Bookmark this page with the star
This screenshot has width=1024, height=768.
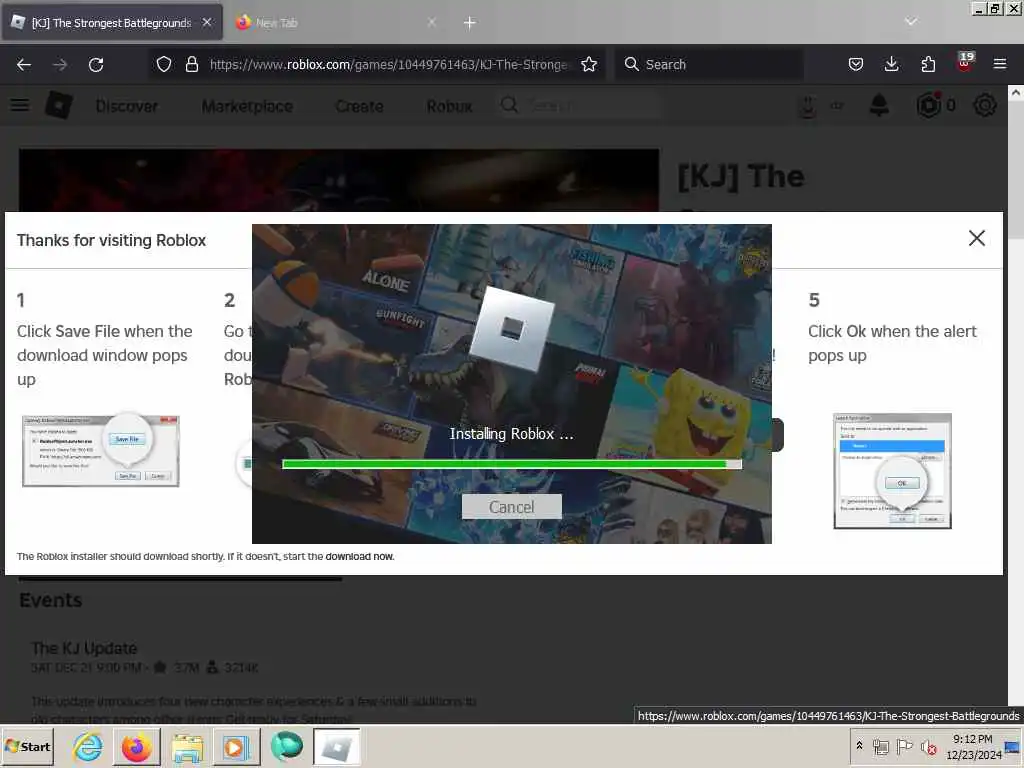click(x=589, y=64)
